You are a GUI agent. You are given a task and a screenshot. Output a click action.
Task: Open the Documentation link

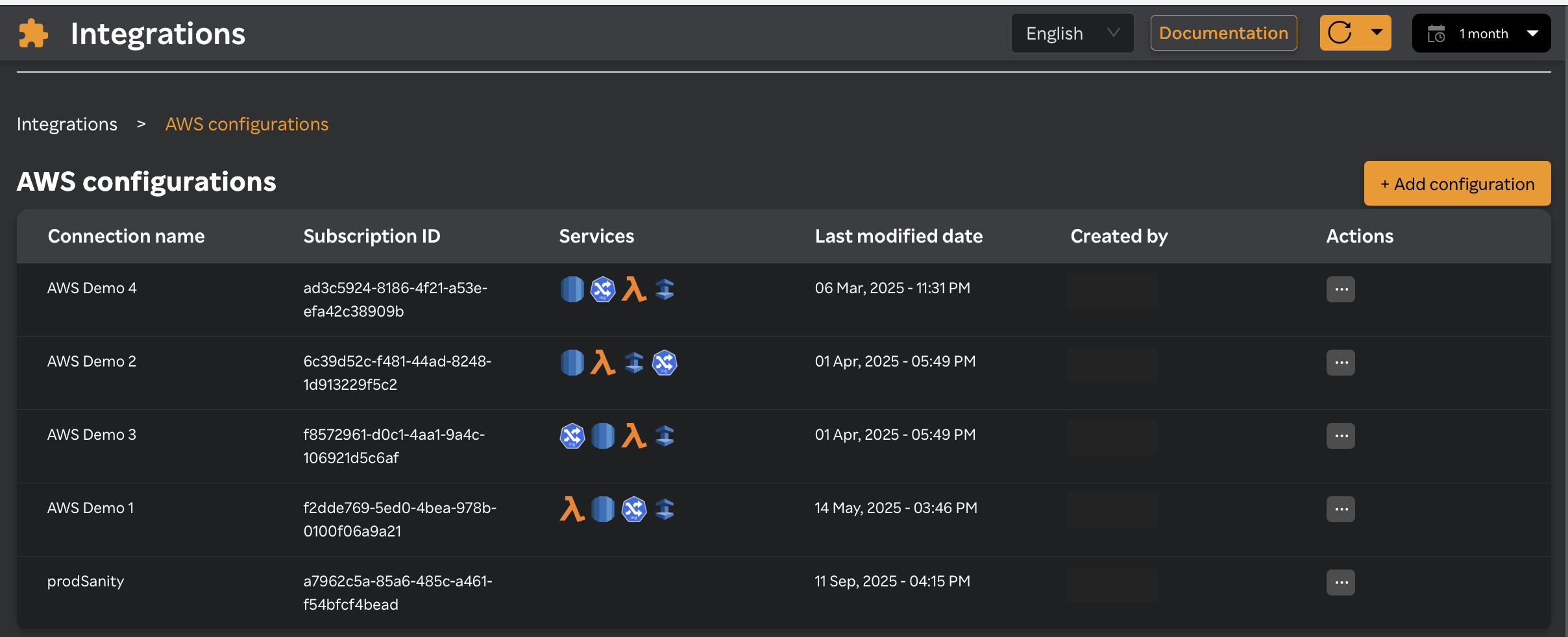1223,33
